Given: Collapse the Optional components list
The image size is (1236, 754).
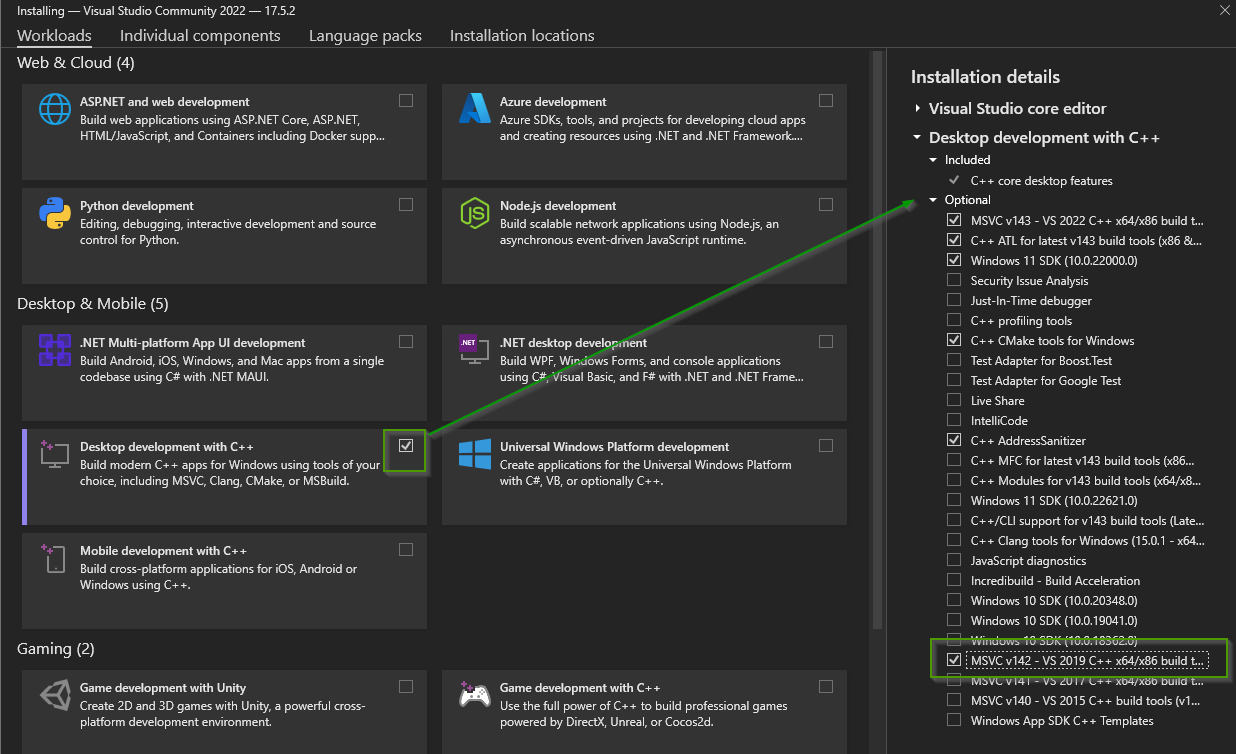Looking at the screenshot, I should tap(933, 200).
